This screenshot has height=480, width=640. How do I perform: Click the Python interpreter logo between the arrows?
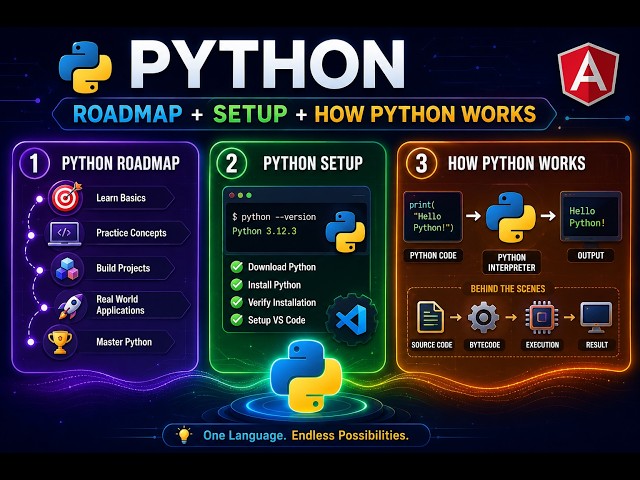tap(510, 217)
